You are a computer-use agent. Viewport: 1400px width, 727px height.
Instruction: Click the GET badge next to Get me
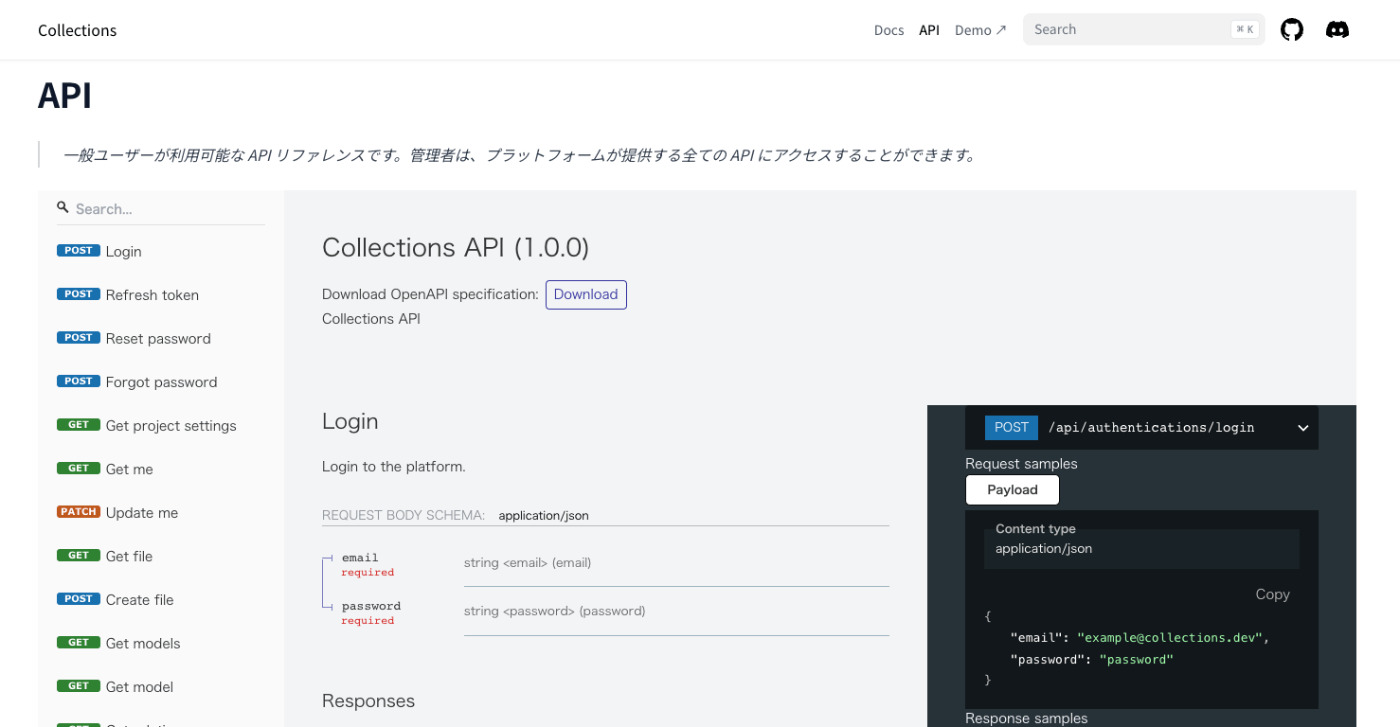[78, 468]
